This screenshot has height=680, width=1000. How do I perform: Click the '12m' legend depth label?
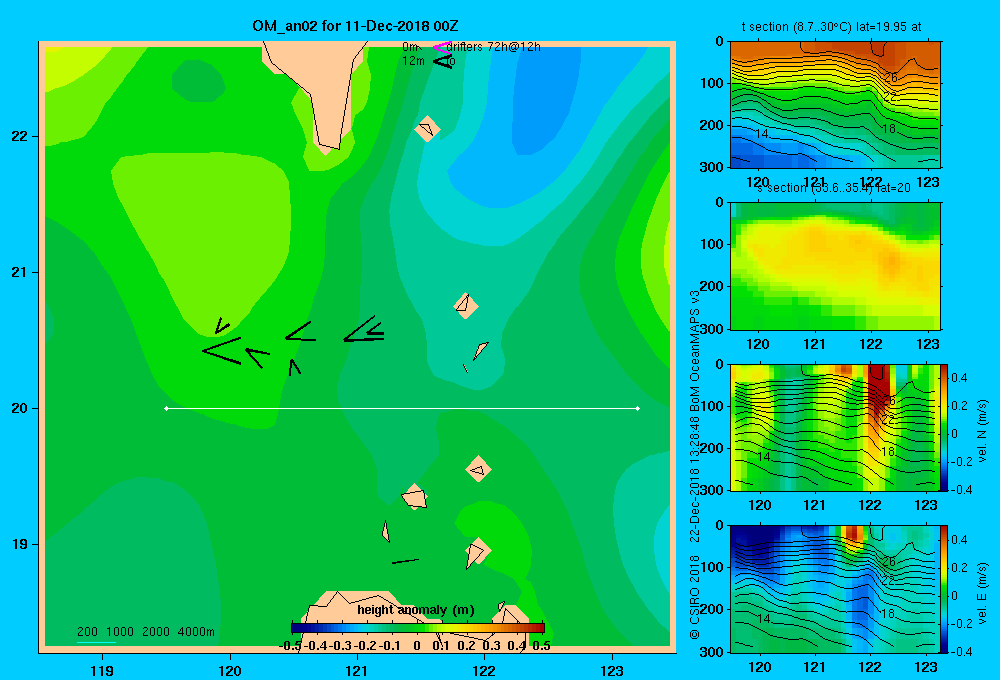point(413,61)
